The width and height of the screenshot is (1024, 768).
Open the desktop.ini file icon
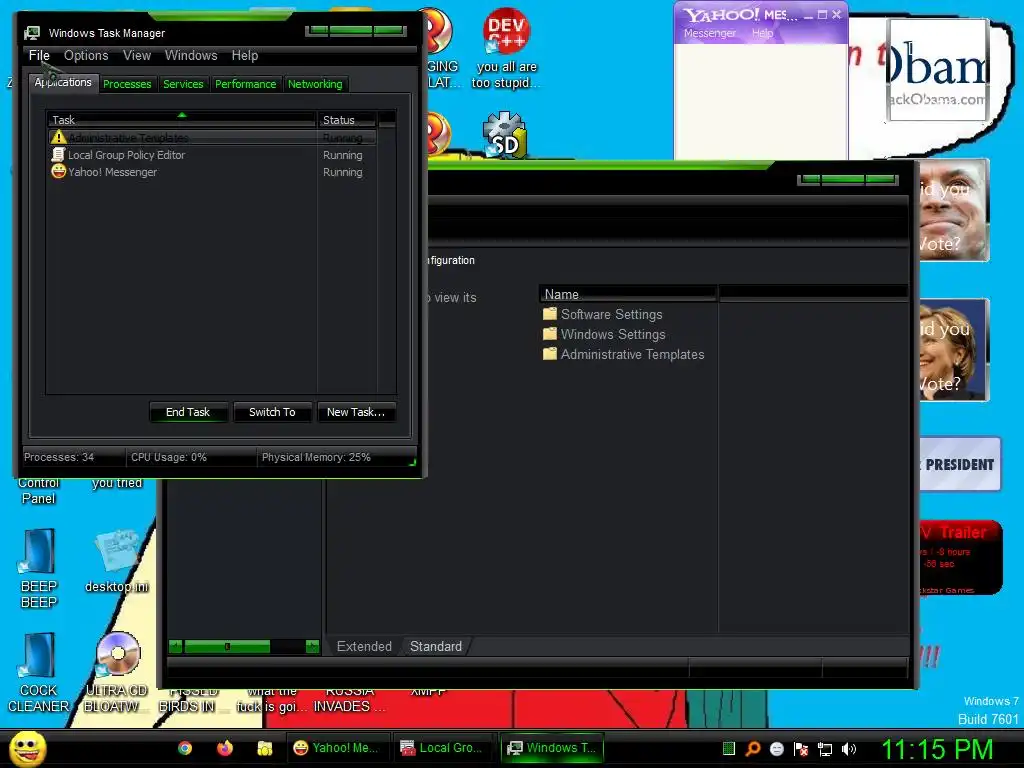pyautogui.click(x=118, y=552)
